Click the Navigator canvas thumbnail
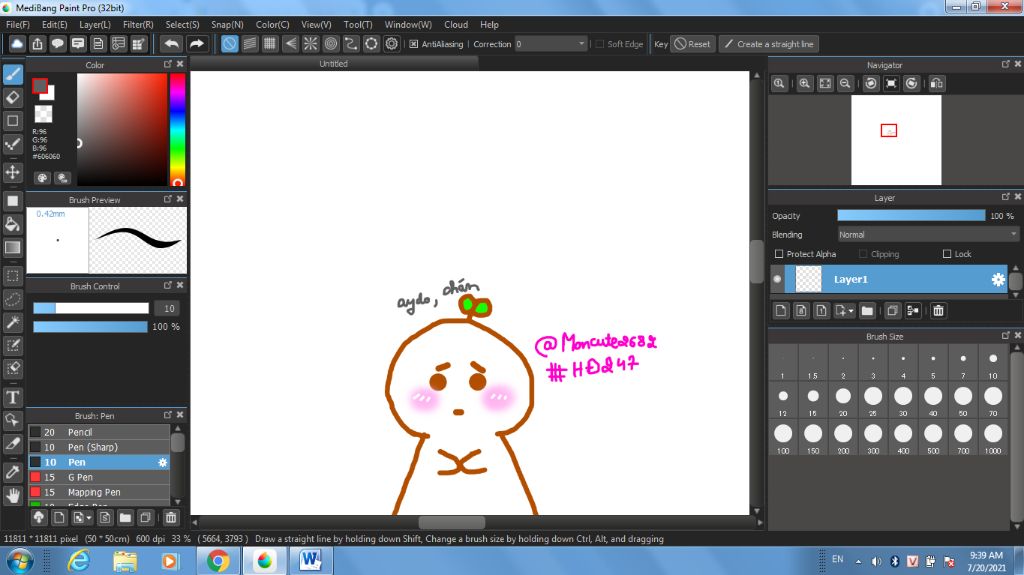The image size is (1024, 575). click(x=896, y=140)
